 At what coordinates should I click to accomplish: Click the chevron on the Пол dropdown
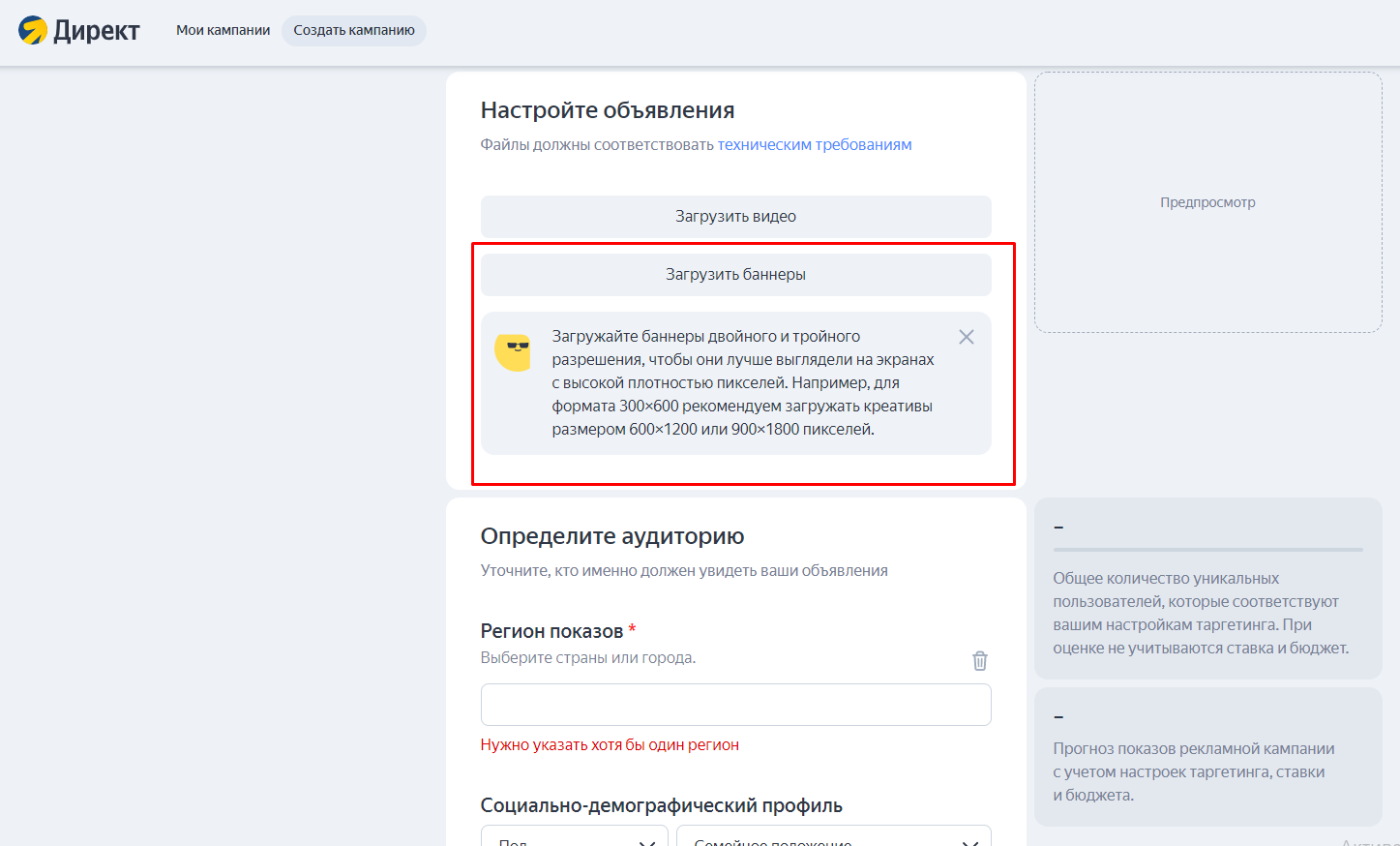[645, 842]
